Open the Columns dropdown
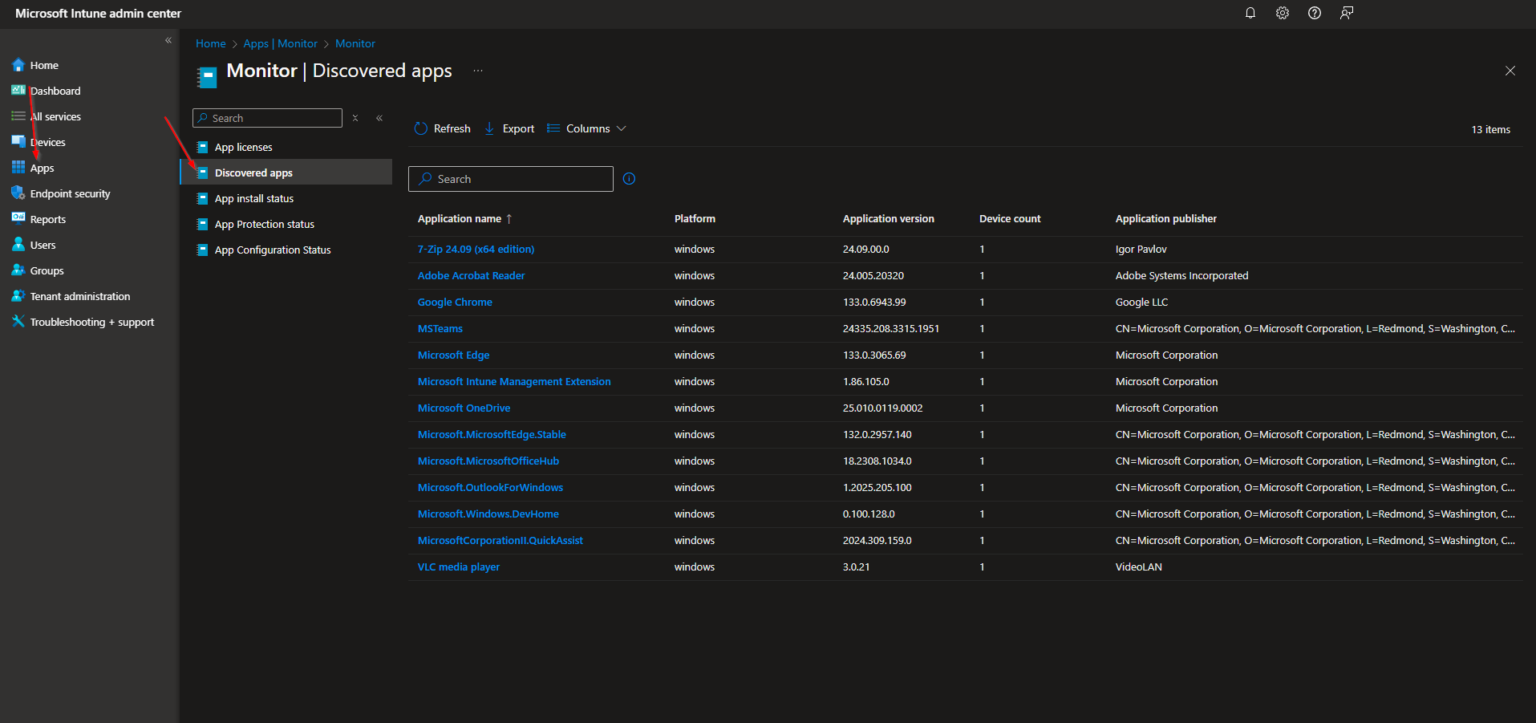Viewport: 1536px width, 723px height. (x=587, y=129)
